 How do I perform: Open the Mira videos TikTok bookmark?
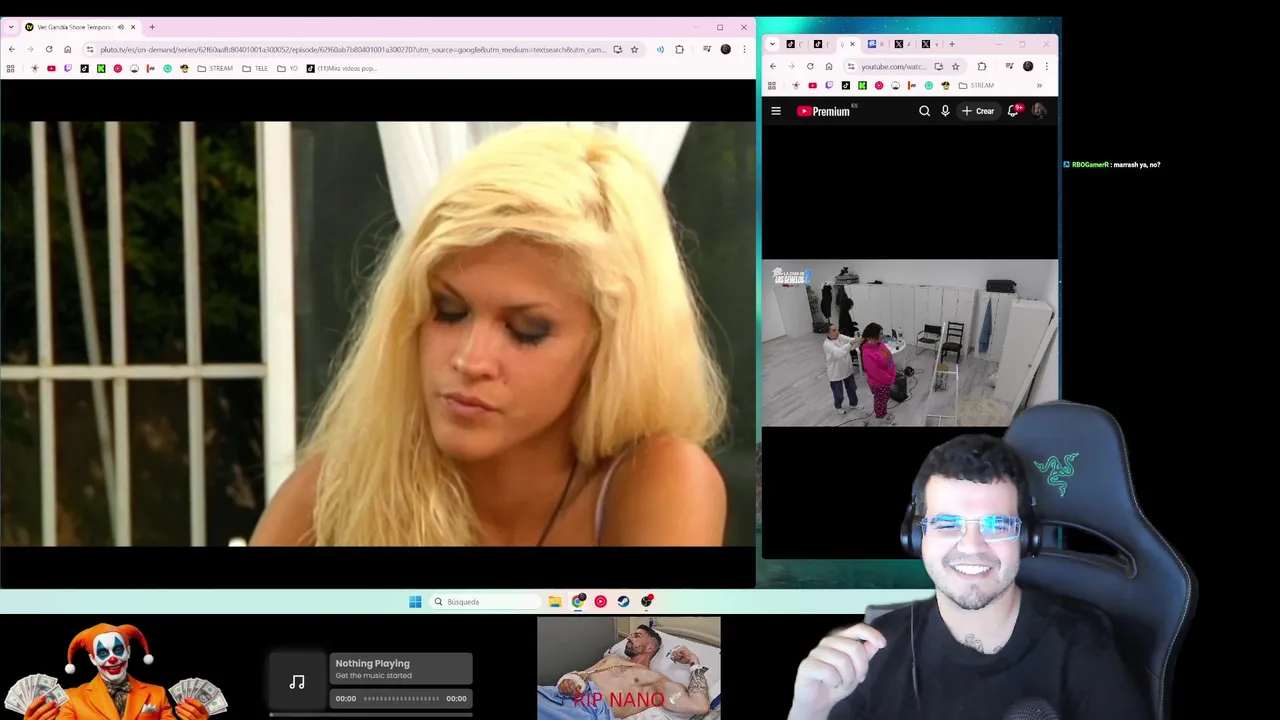(342, 68)
